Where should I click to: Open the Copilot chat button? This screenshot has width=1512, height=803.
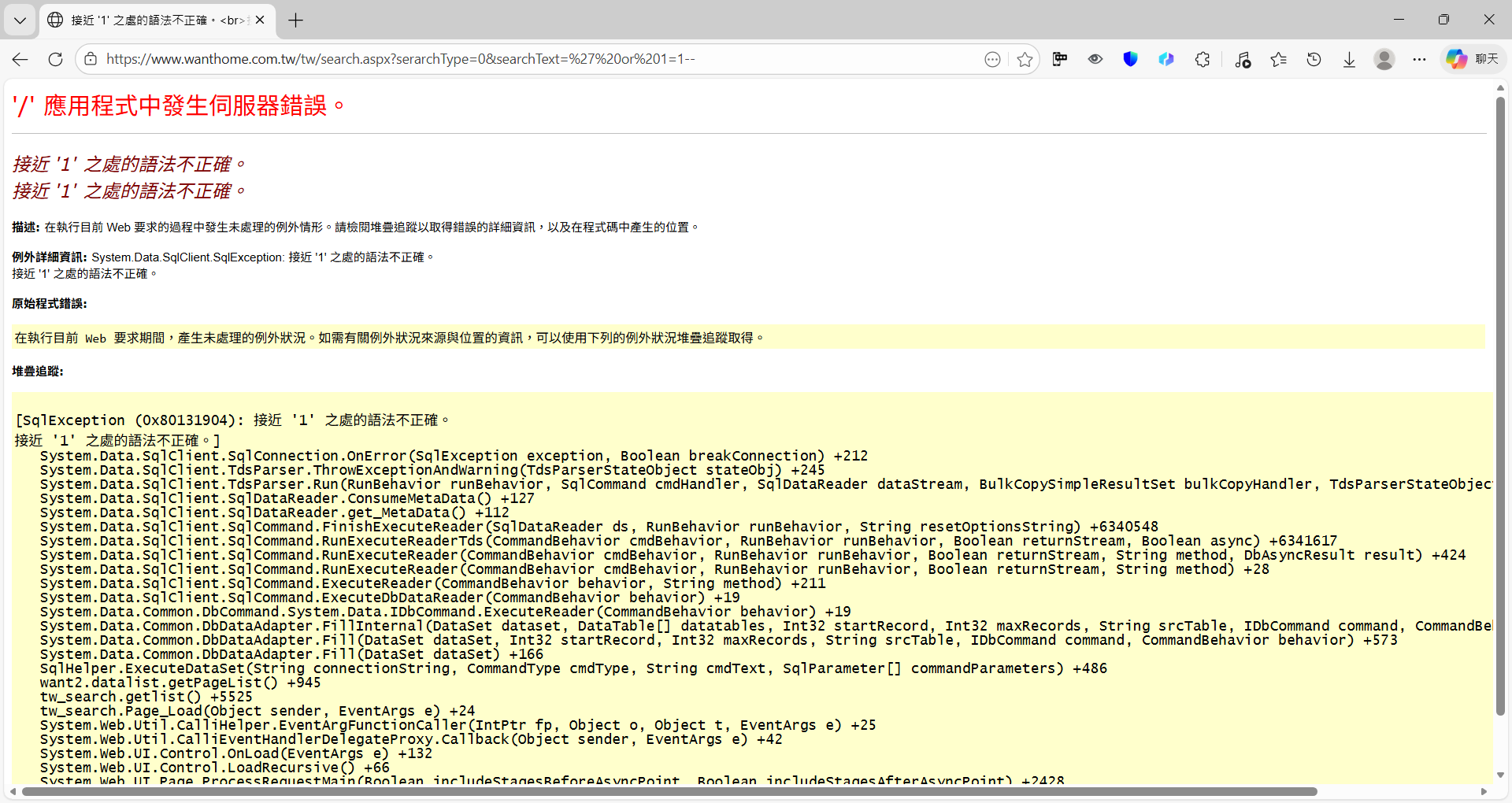point(1472,59)
